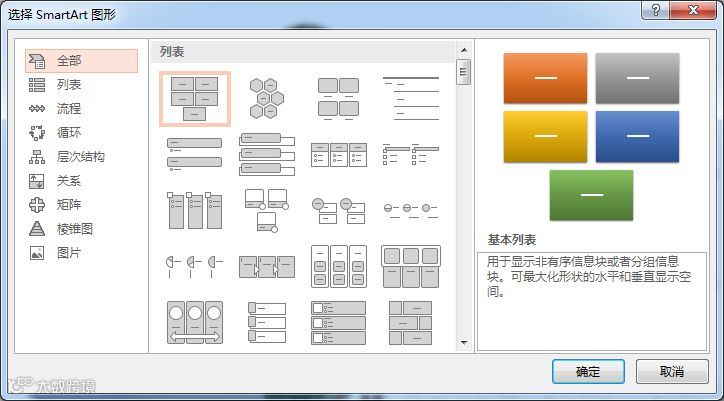
Task: Choose the vertical box list layout
Action: coord(266,155)
